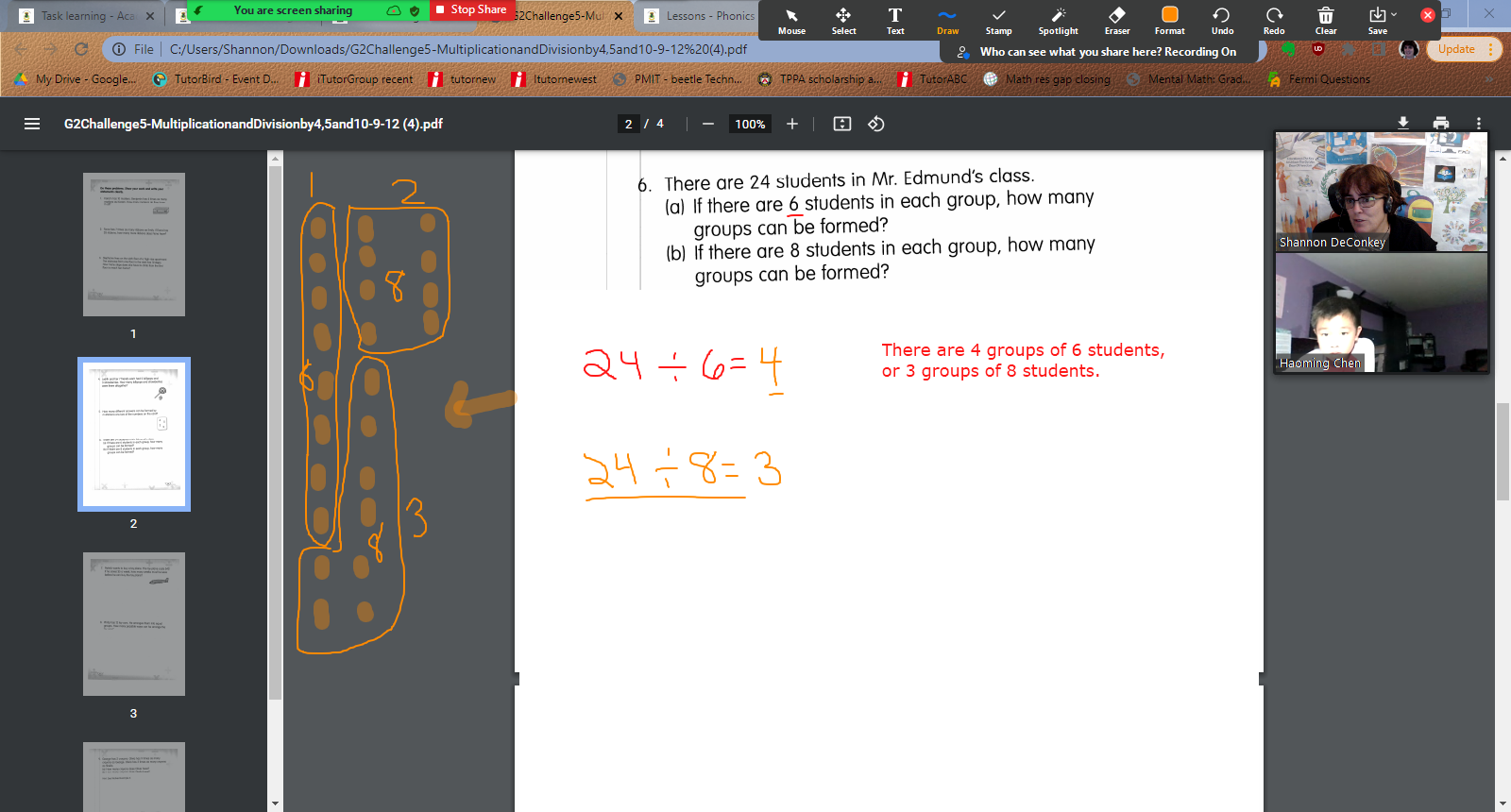The width and height of the screenshot is (1511, 812).
Task: Open iTutorGroup recent bookmark
Action: coord(354,79)
